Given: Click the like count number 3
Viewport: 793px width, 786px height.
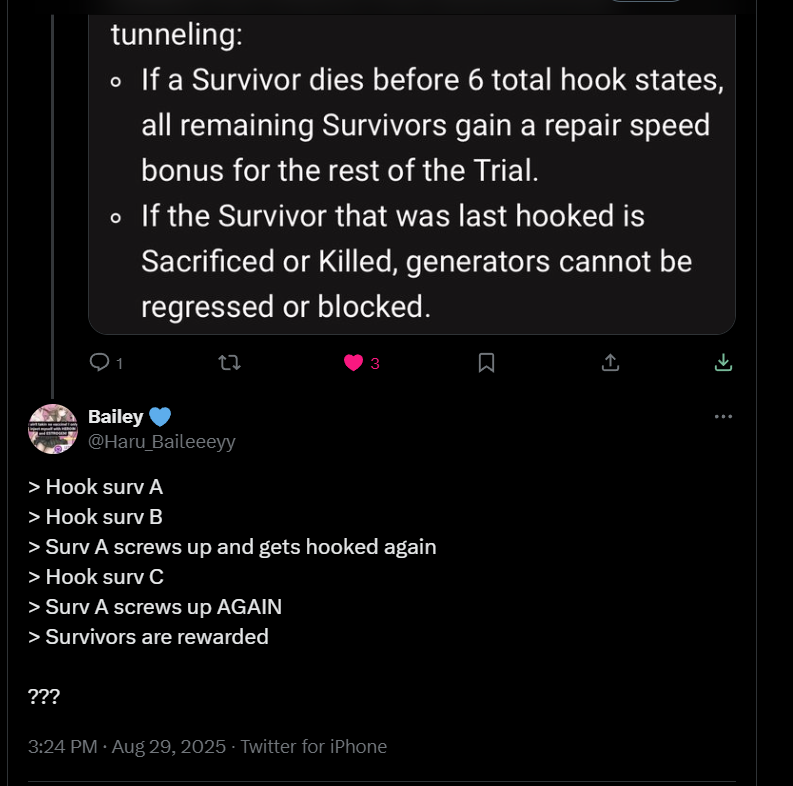Looking at the screenshot, I should pyautogui.click(x=375, y=364).
